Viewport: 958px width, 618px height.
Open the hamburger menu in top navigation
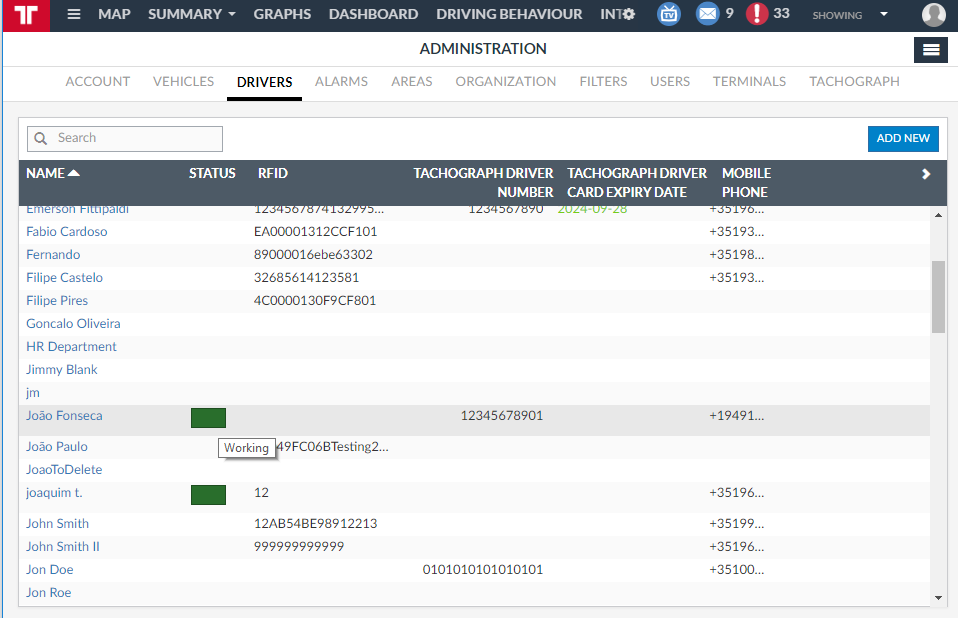pyautogui.click(x=74, y=15)
